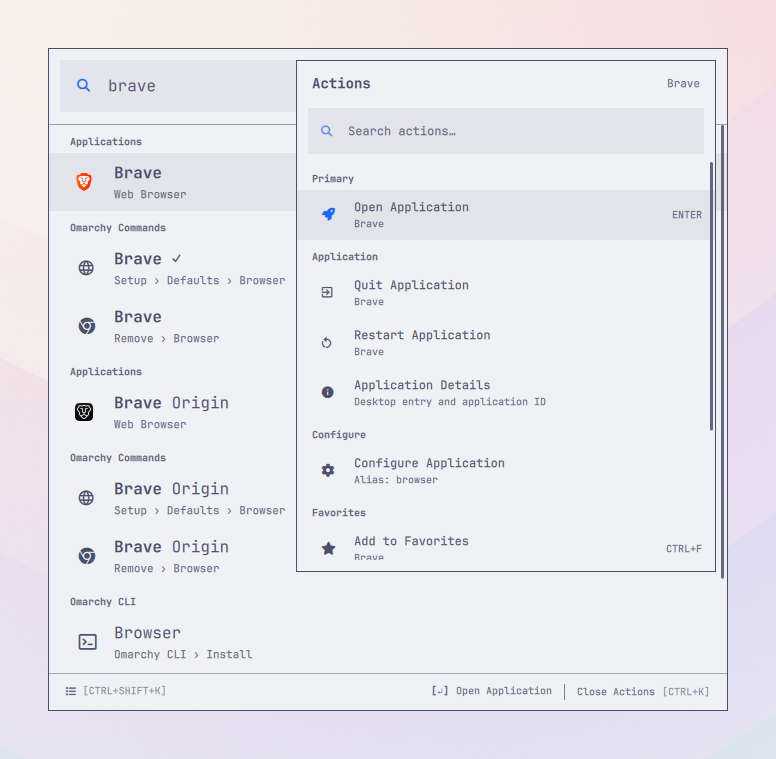Choose Restart Application for Brave
Image resolution: width=776 pixels, height=759 pixels.
click(x=504, y=342)
